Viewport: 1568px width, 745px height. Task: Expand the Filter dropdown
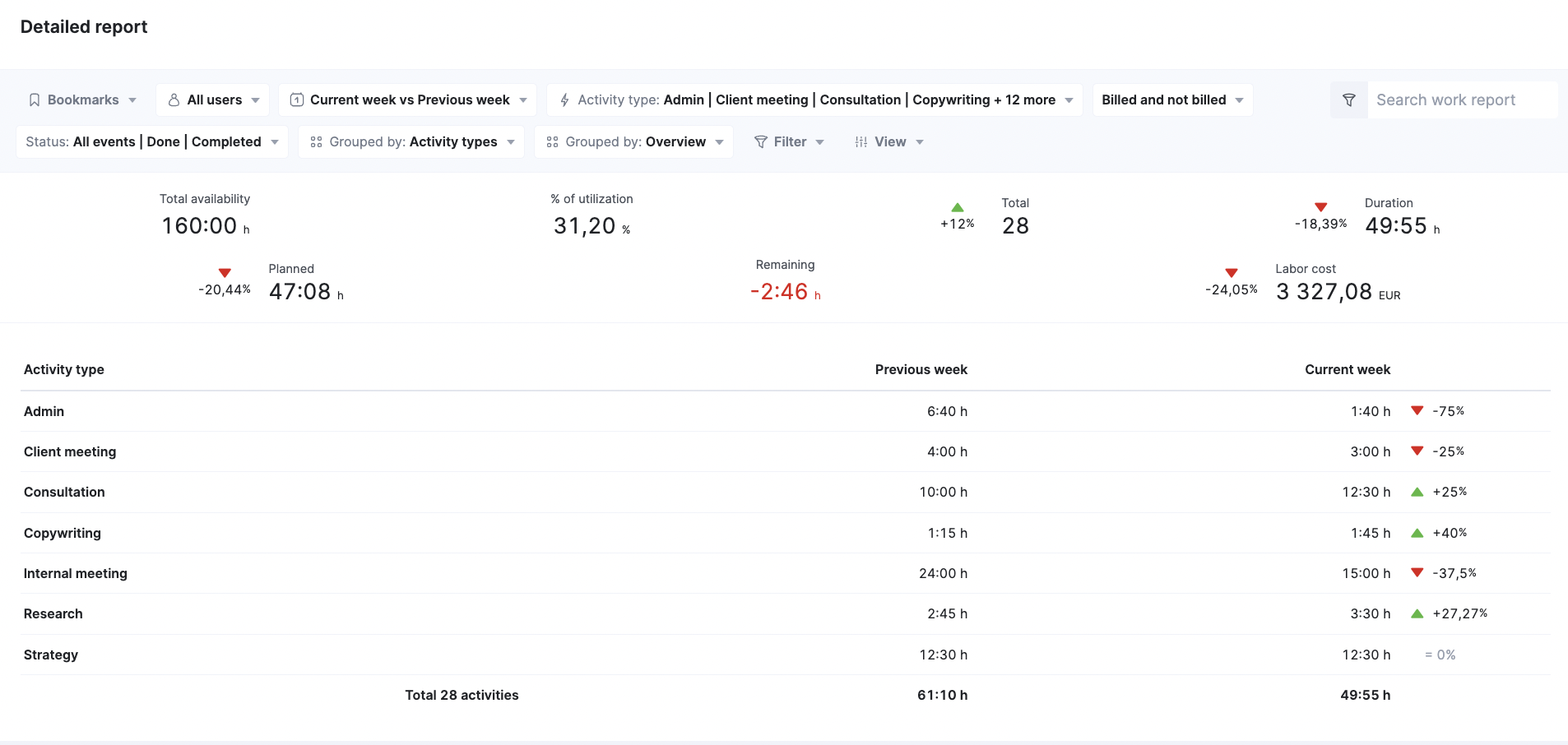[x=789, y=142]
